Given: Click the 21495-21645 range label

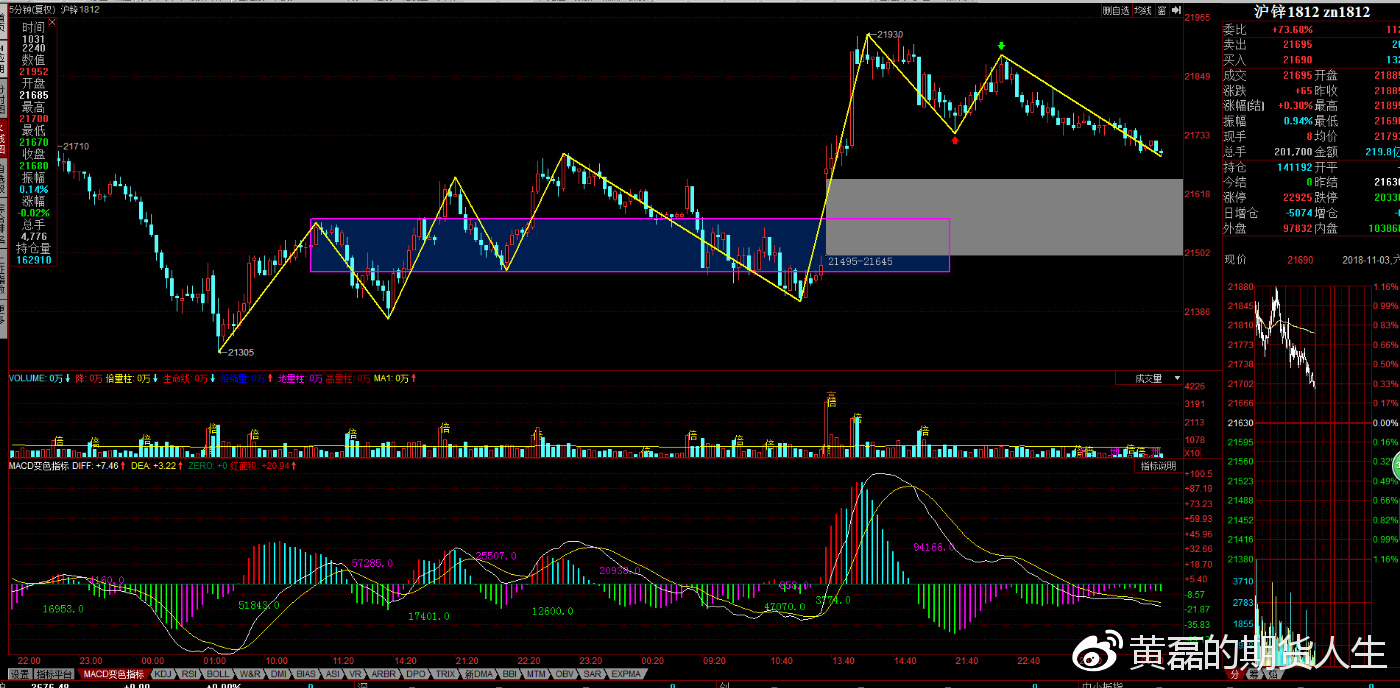Looking at the screenshot, I should [x=860, y=262].
